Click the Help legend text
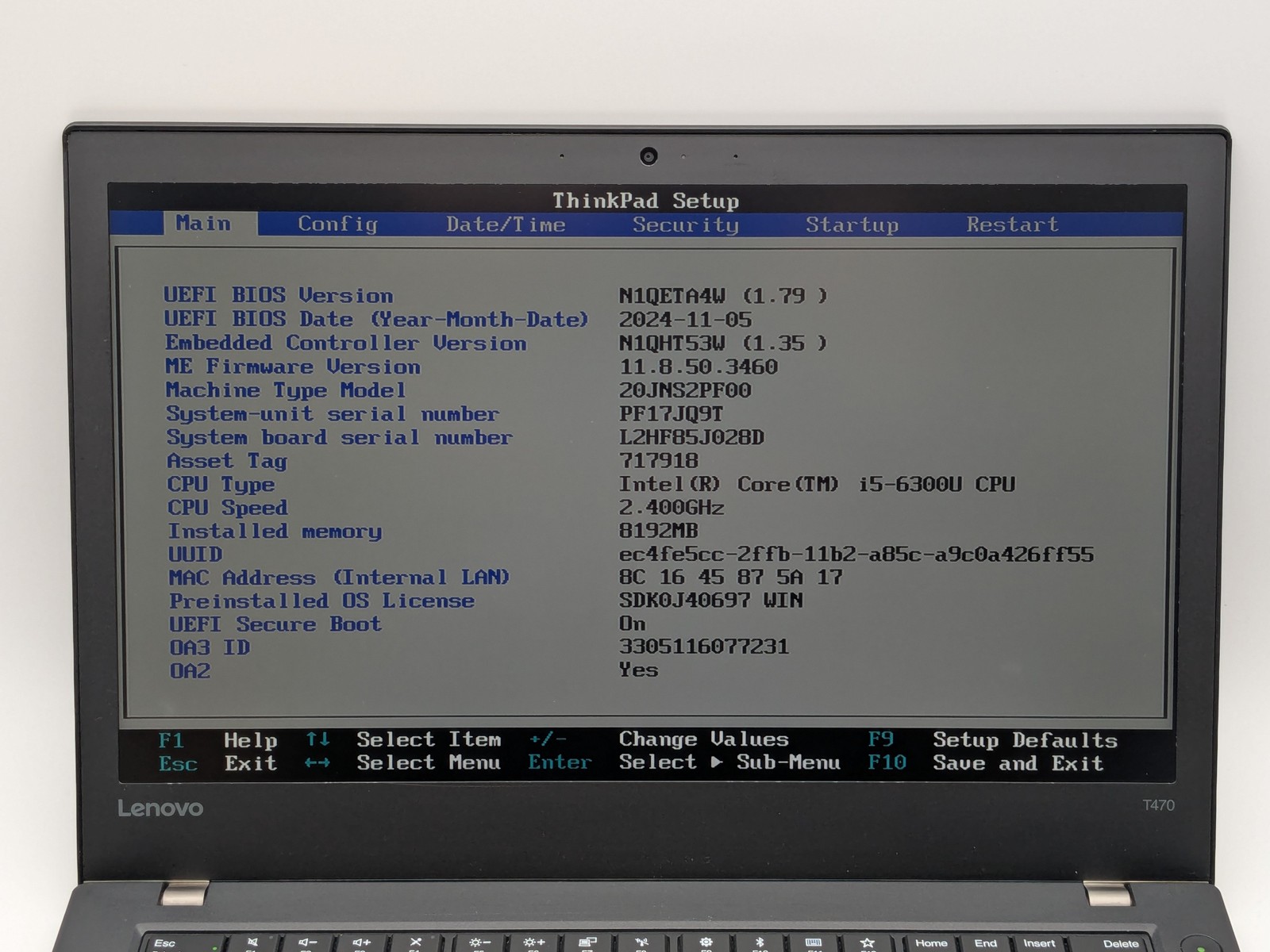 pos(251,741)
